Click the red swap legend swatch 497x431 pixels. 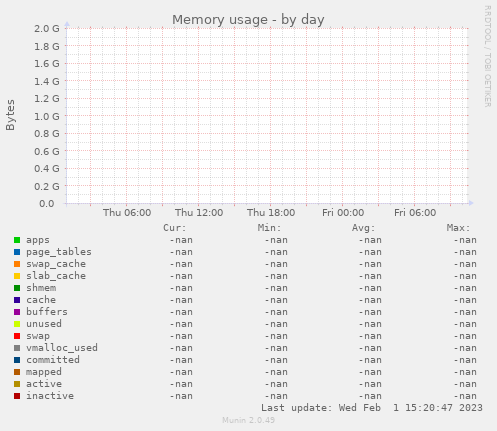17,336
